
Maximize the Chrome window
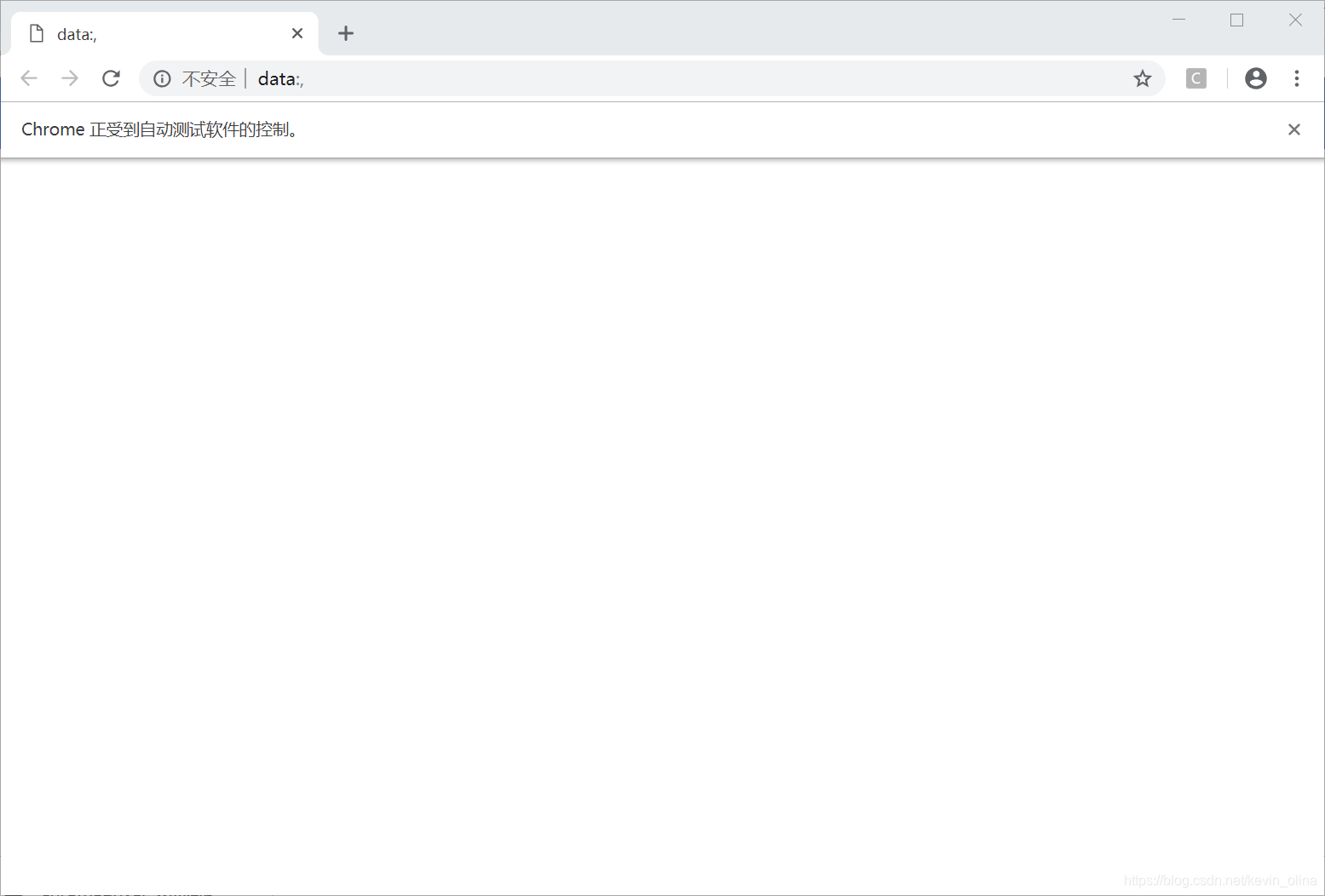coord(1237,20)
